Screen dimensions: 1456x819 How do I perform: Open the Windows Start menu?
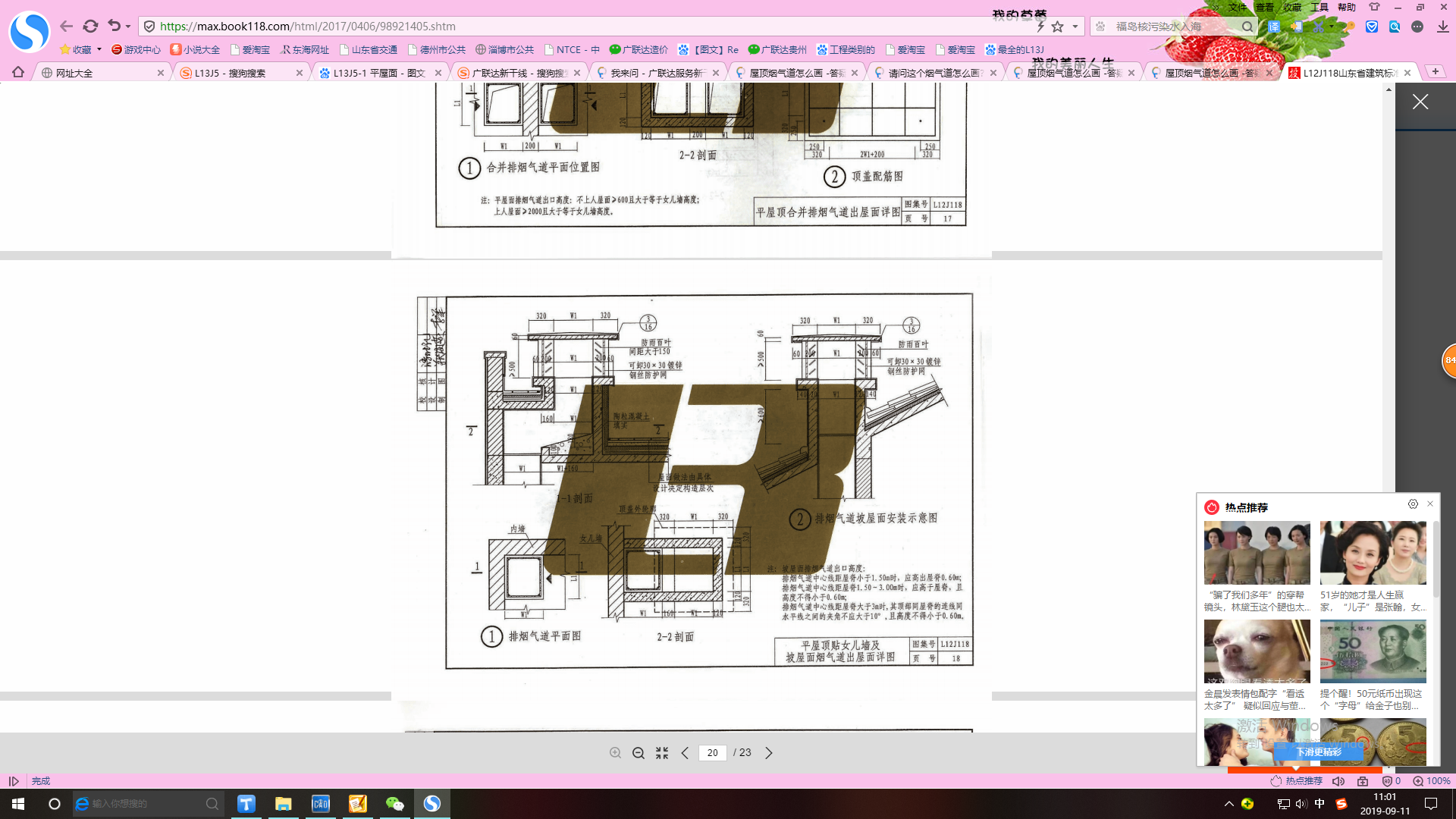(18, 804)
